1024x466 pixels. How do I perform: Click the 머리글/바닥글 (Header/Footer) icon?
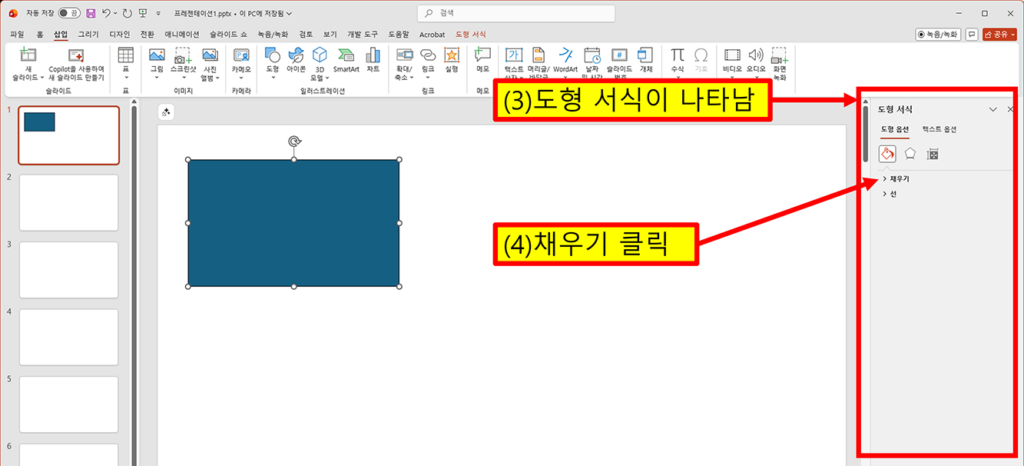(538, 55)
